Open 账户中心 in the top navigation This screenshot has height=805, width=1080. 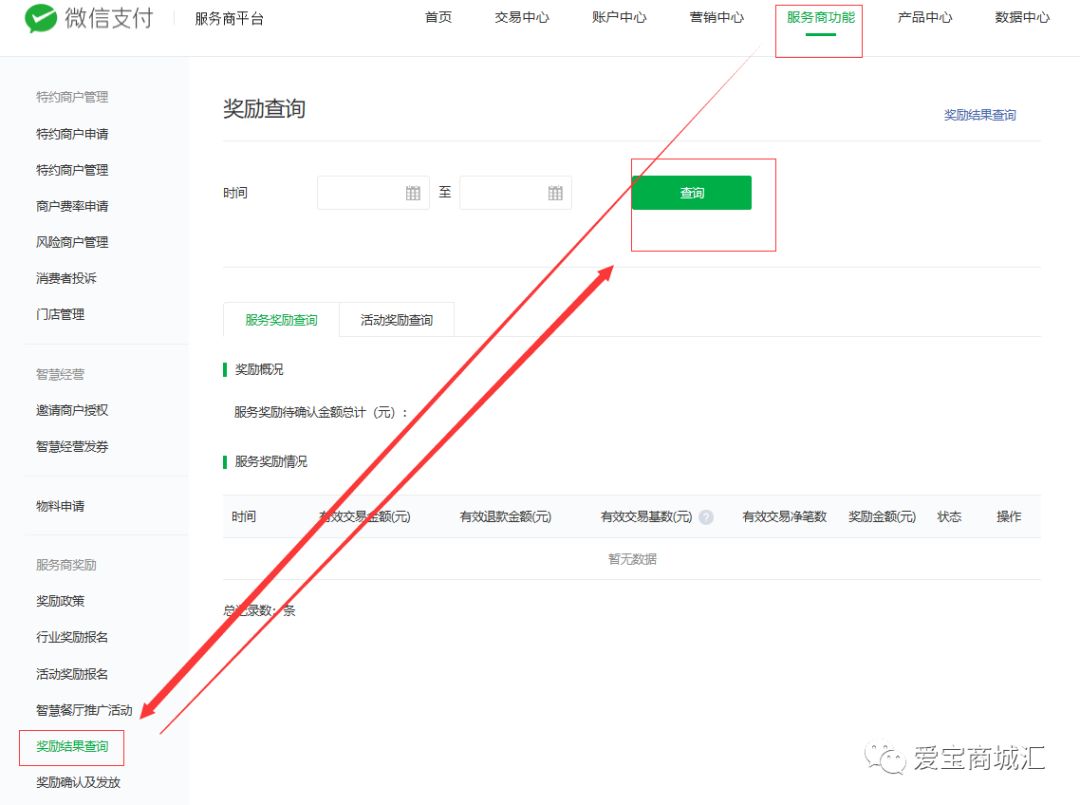coord(619,18)
